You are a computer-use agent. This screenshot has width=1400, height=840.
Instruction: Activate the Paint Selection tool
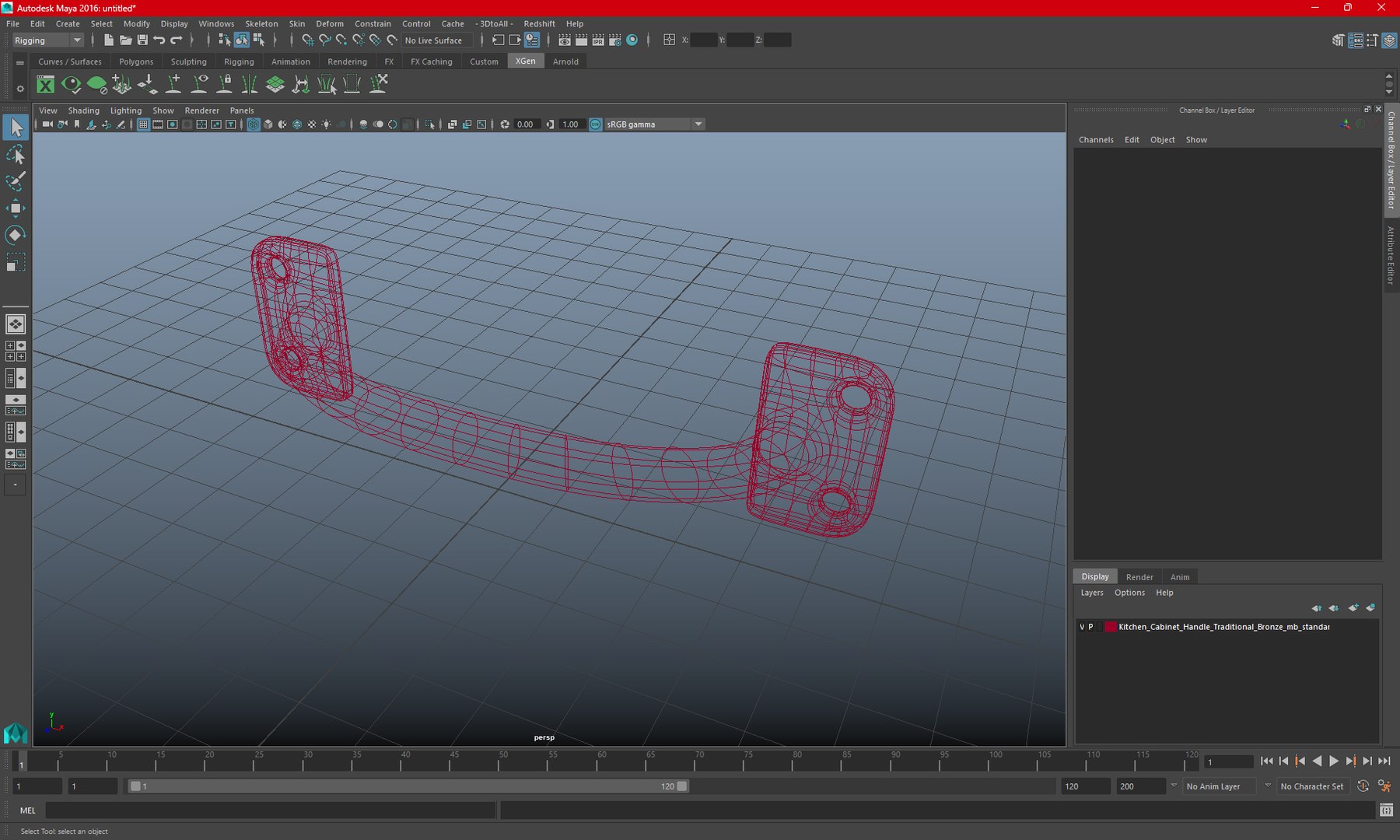(16, 181)
